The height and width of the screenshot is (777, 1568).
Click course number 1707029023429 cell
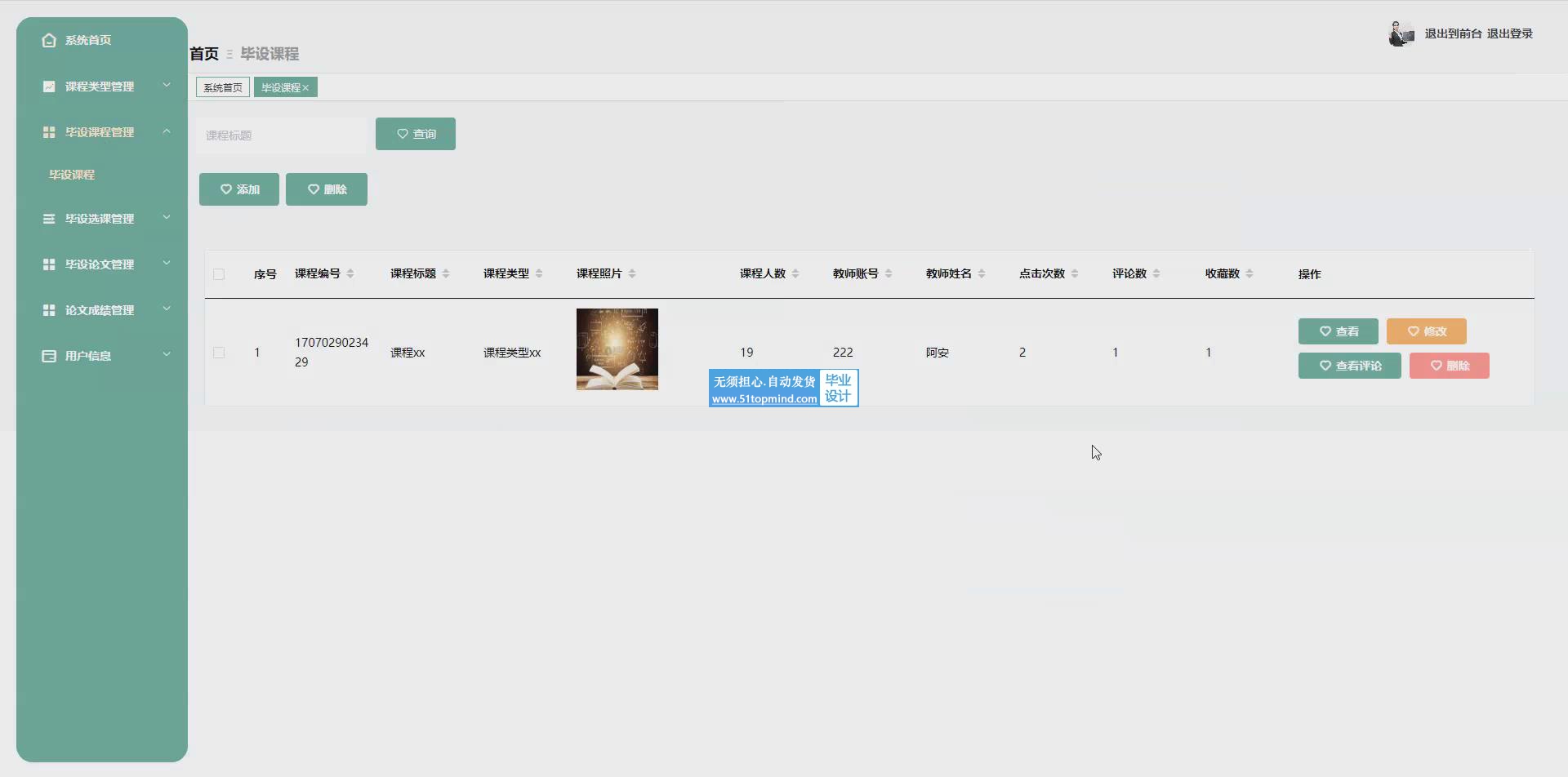coord(332,353)
